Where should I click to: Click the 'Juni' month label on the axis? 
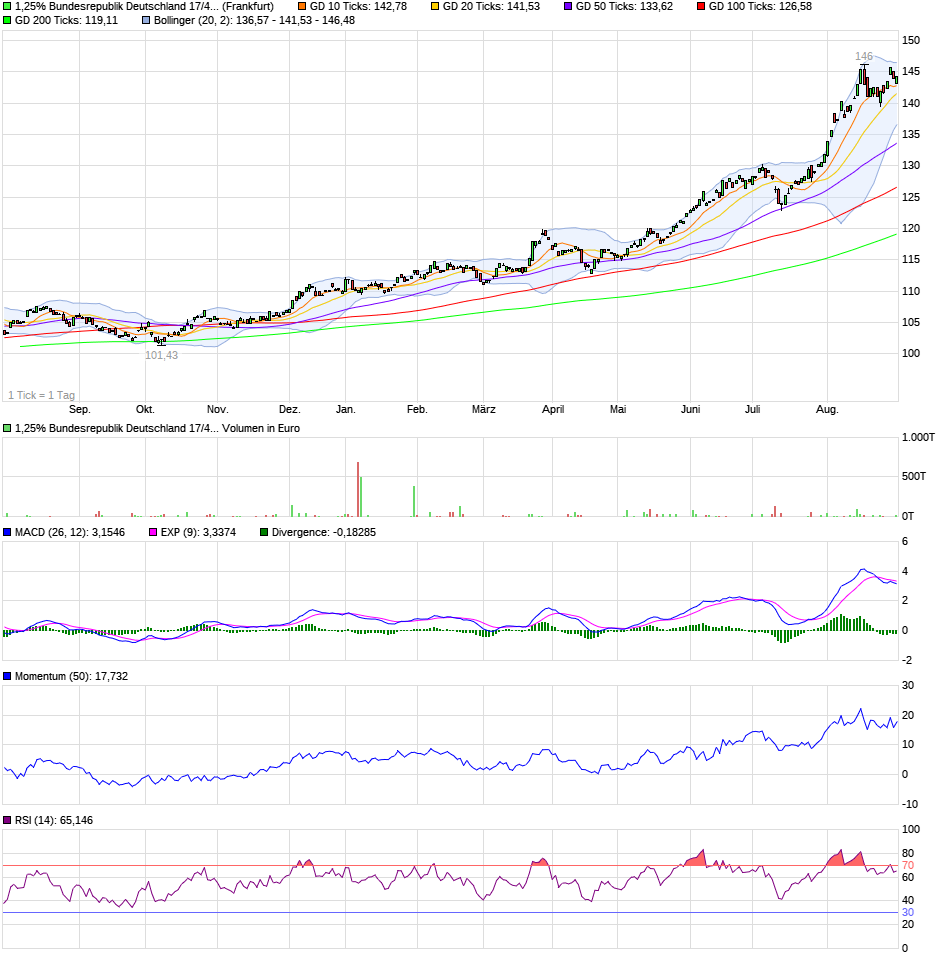click(x=691, y=409)
